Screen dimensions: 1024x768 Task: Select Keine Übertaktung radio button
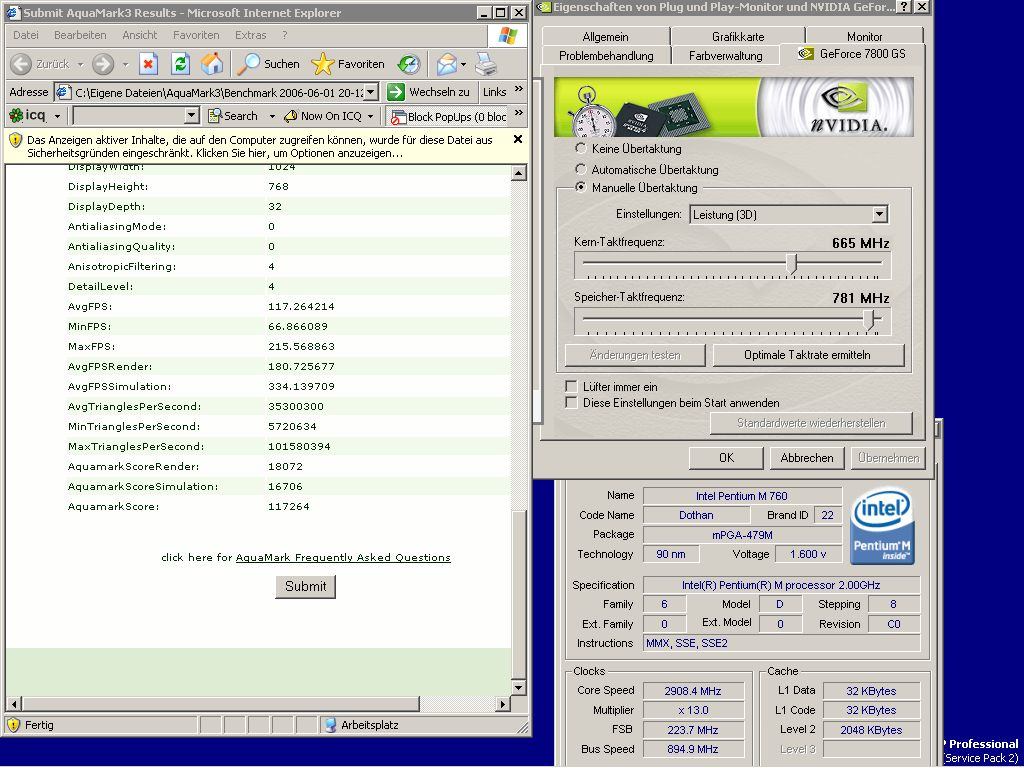[x=581, y=148]
